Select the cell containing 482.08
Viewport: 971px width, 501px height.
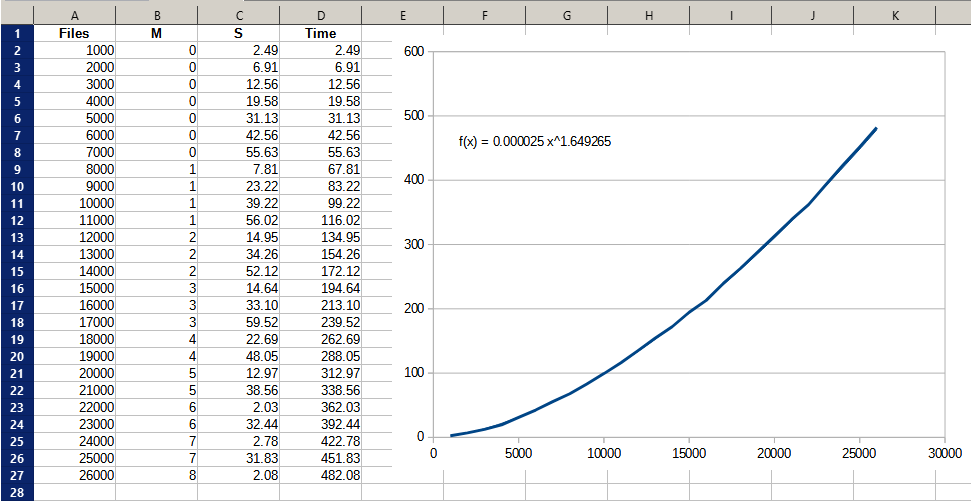pyautogui.click(x=321, y=476)
